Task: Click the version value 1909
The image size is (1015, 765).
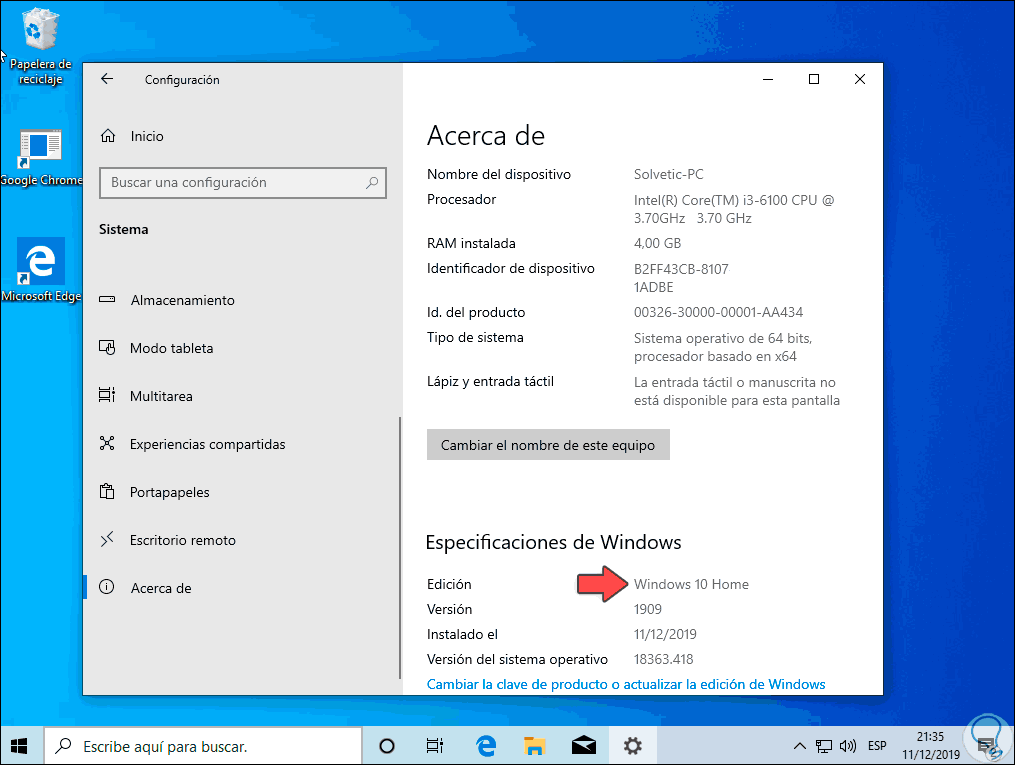Action: pyautogui.click(x=648, y=609)
